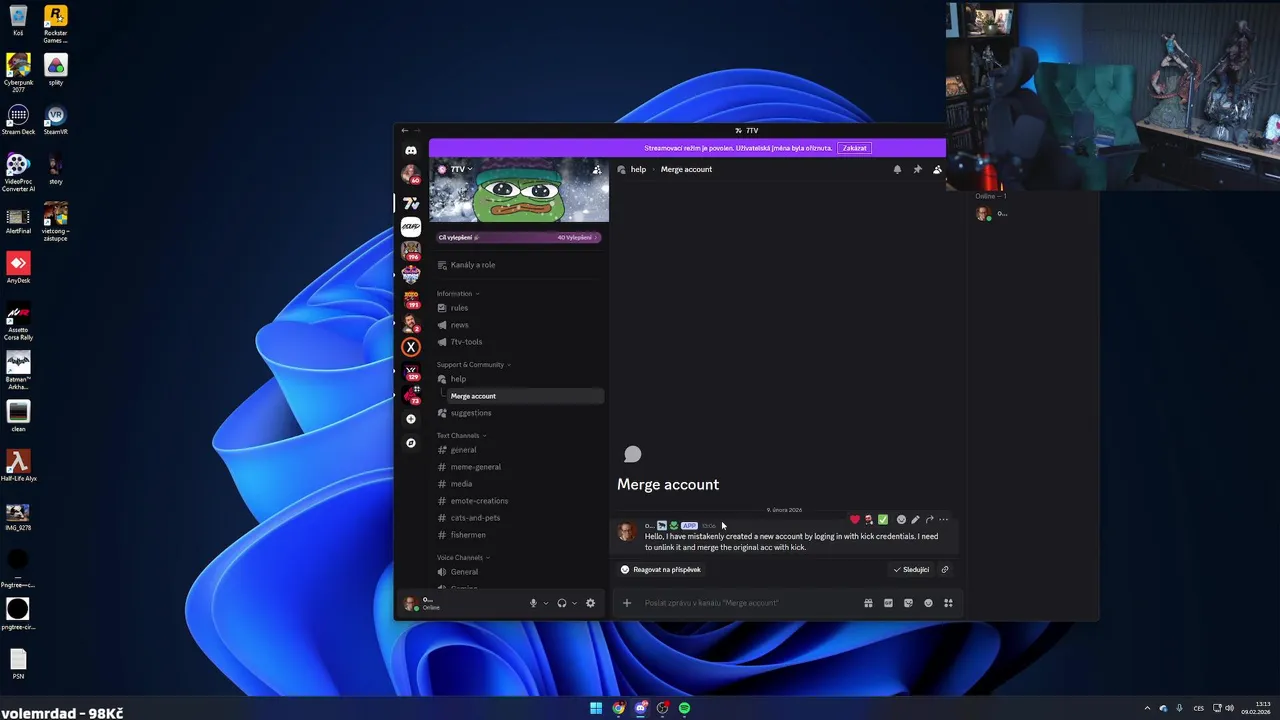1280x720 pixels.
Task: Collapse the Voice Channels category
Action: pyautogui.click(x=464, y=558)
